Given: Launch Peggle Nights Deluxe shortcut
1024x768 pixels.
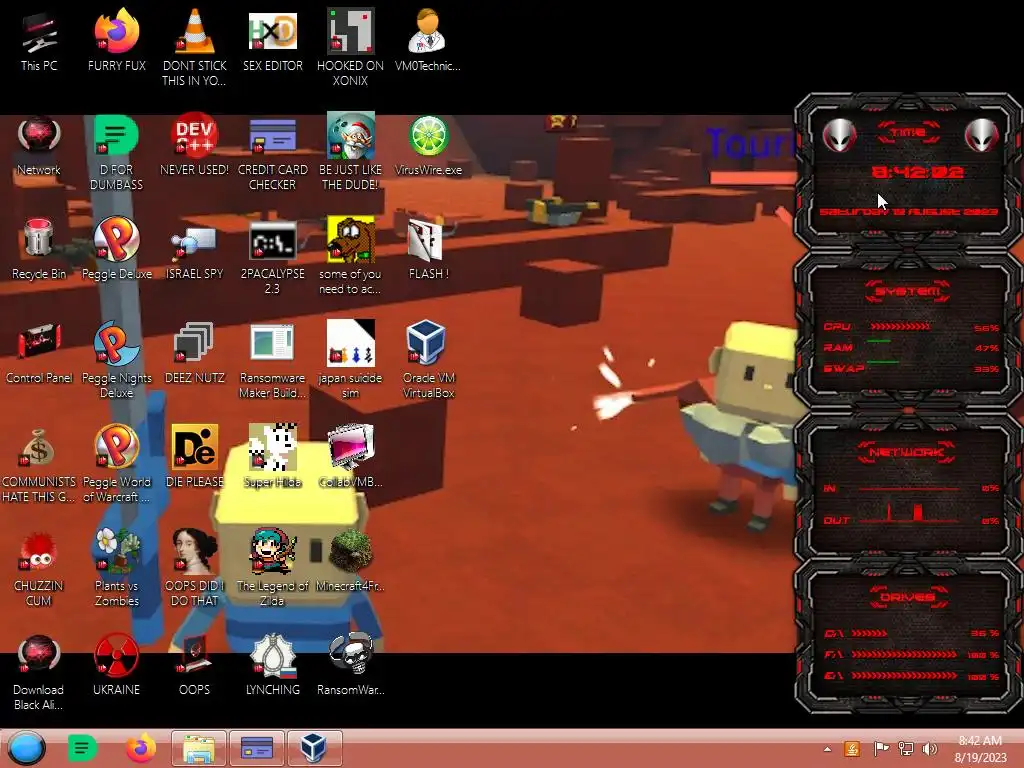Looking at the screenshot, I should point(117,360).
